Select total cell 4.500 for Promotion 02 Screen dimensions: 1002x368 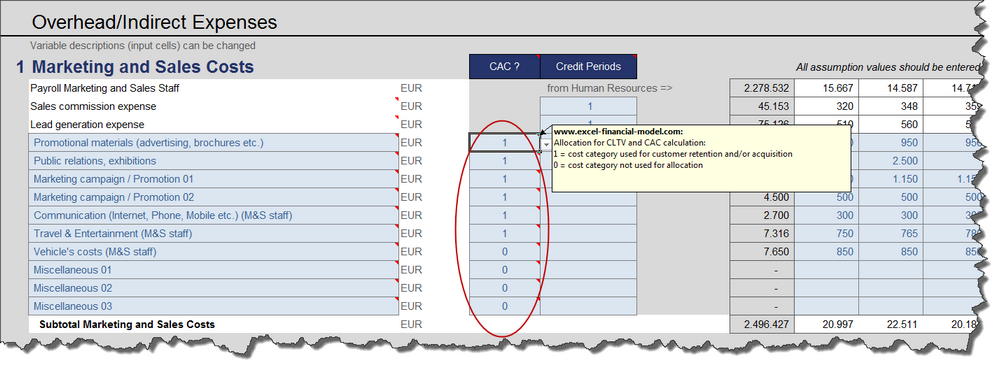click(x=762, y=197)
